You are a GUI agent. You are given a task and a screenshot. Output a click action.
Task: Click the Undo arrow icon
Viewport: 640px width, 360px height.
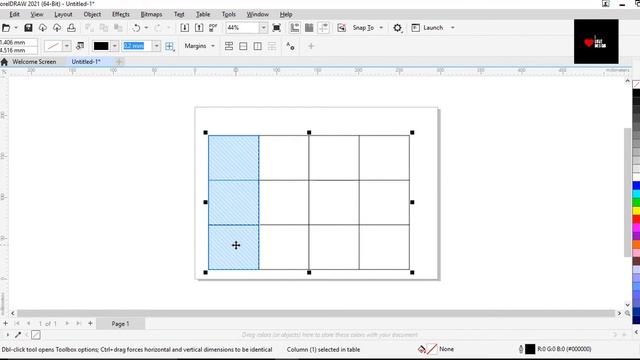[136, 28]
